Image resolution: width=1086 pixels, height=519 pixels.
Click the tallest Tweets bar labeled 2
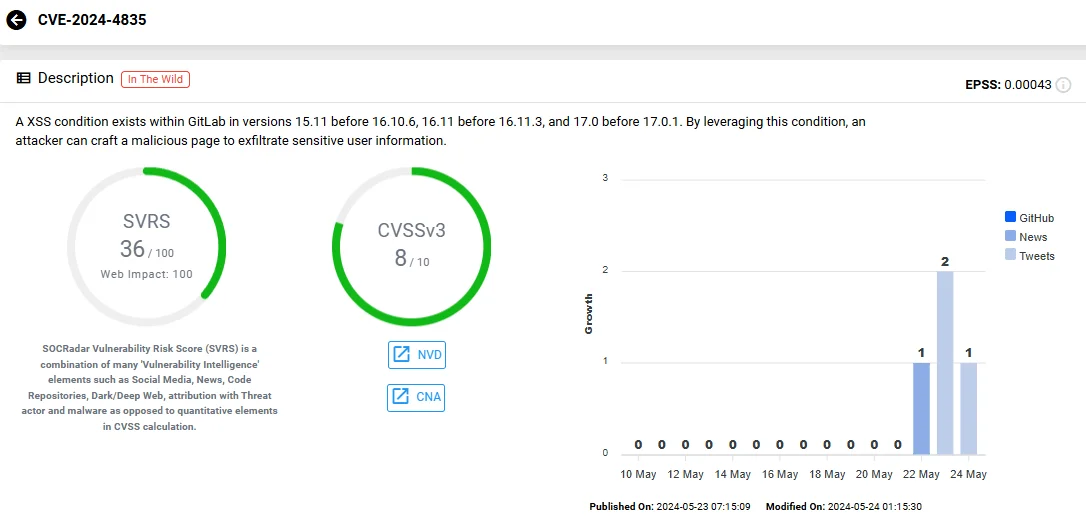[945, 362]
